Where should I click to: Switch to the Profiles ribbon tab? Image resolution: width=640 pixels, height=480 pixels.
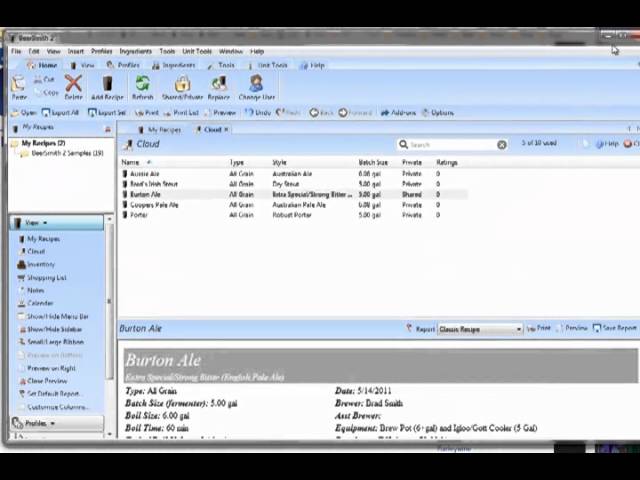pos(123,65)
